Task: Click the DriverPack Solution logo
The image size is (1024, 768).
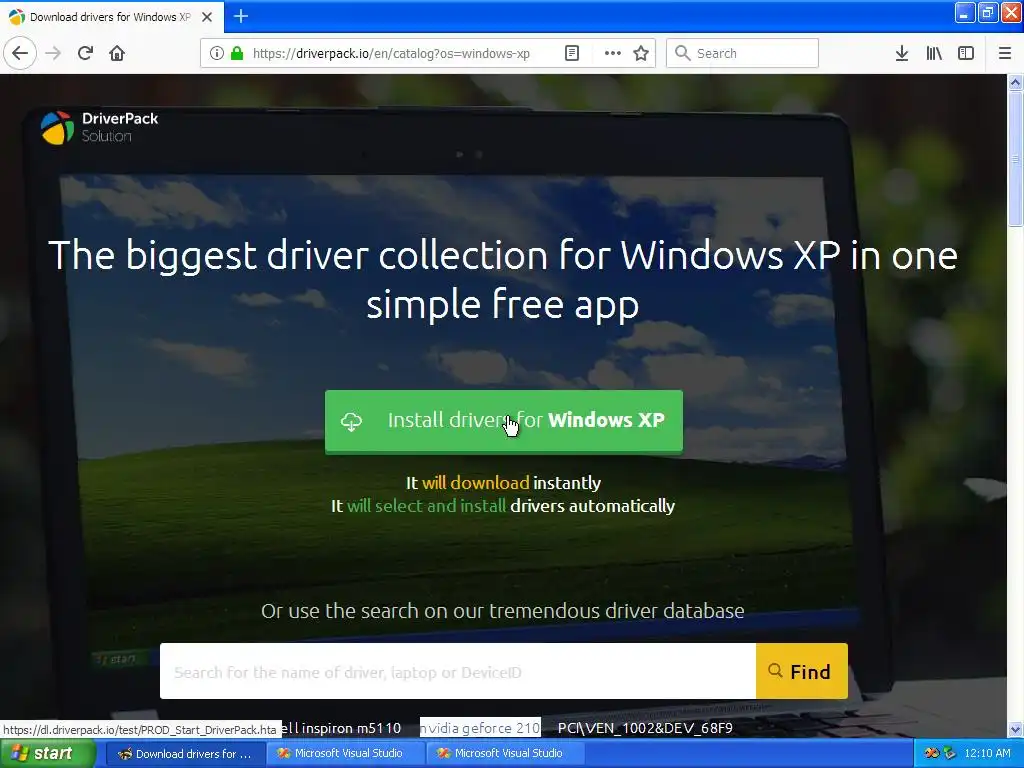Action: [x=100, y=127]
